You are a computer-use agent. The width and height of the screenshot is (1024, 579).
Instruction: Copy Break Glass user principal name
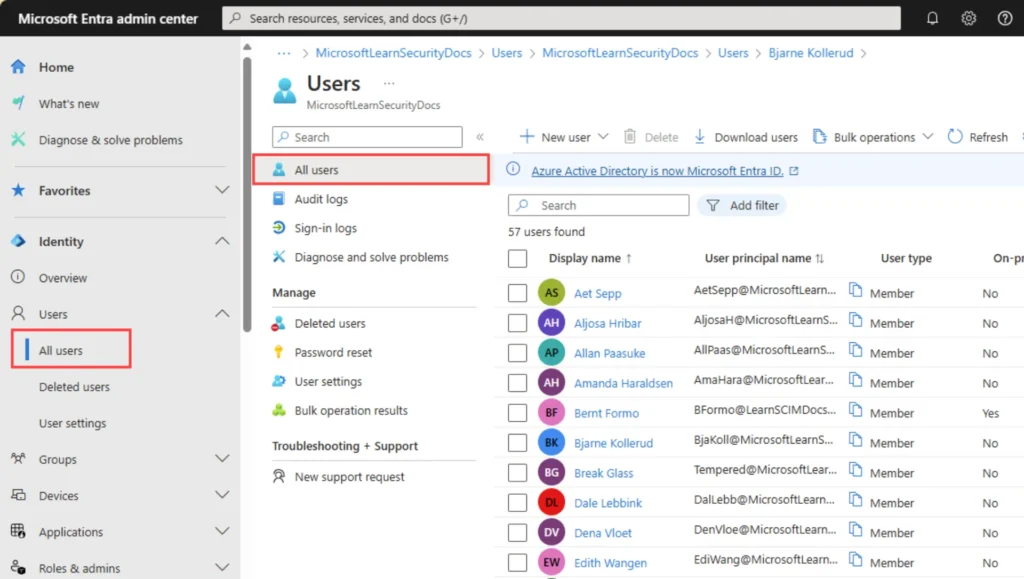pyautogui.click(x=856, y=470)
